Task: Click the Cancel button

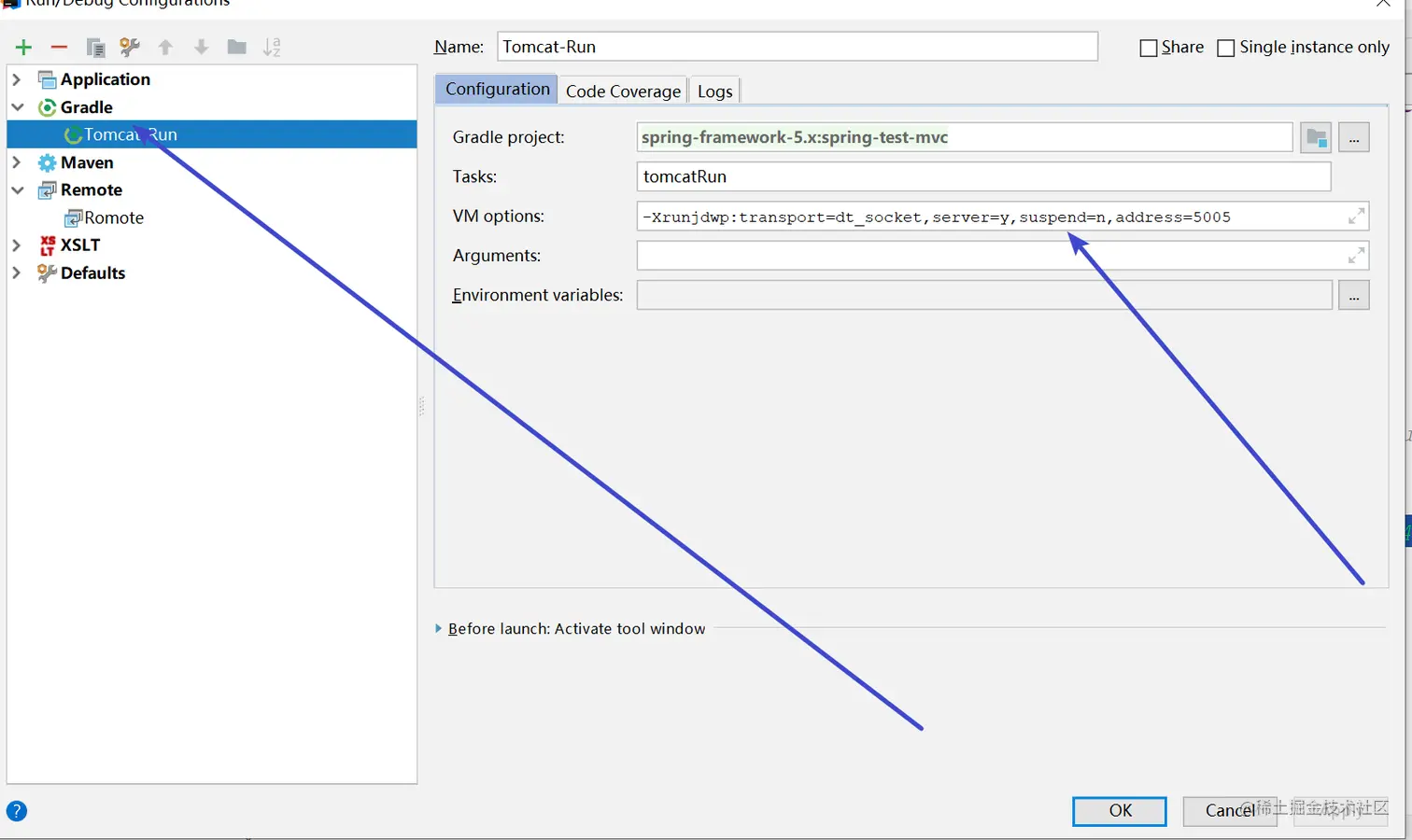Action: pos(1230,811)
